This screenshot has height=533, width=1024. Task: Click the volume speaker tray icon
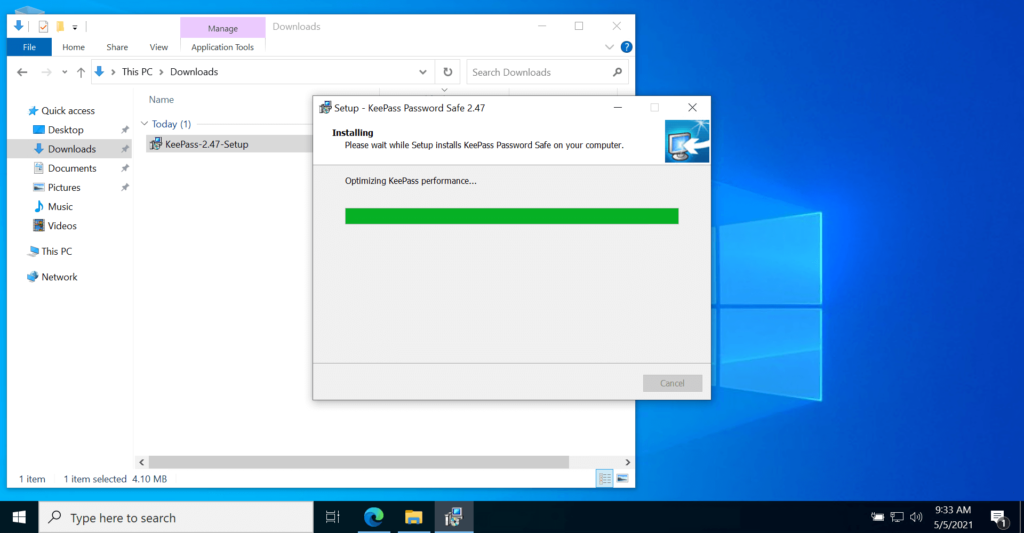(916, 517)
